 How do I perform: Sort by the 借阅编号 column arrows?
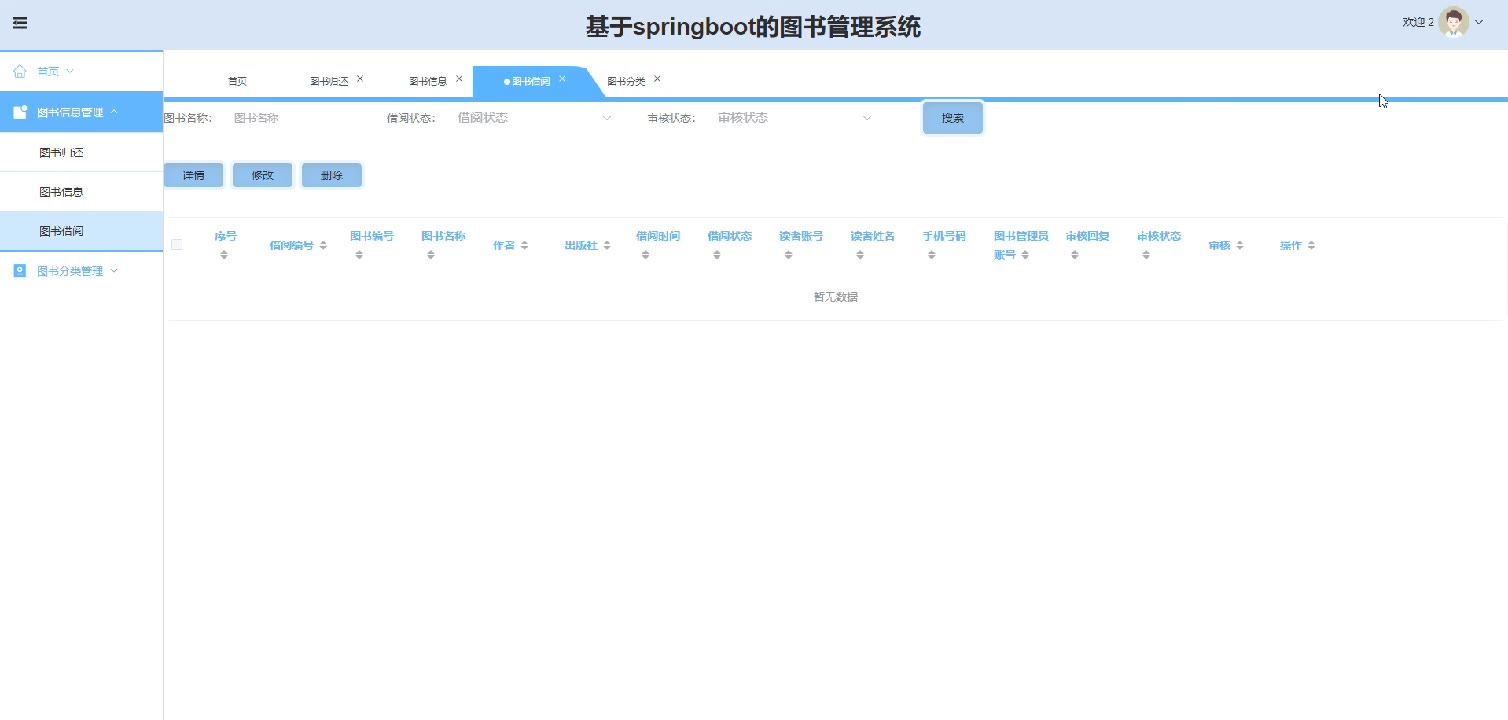323,245
